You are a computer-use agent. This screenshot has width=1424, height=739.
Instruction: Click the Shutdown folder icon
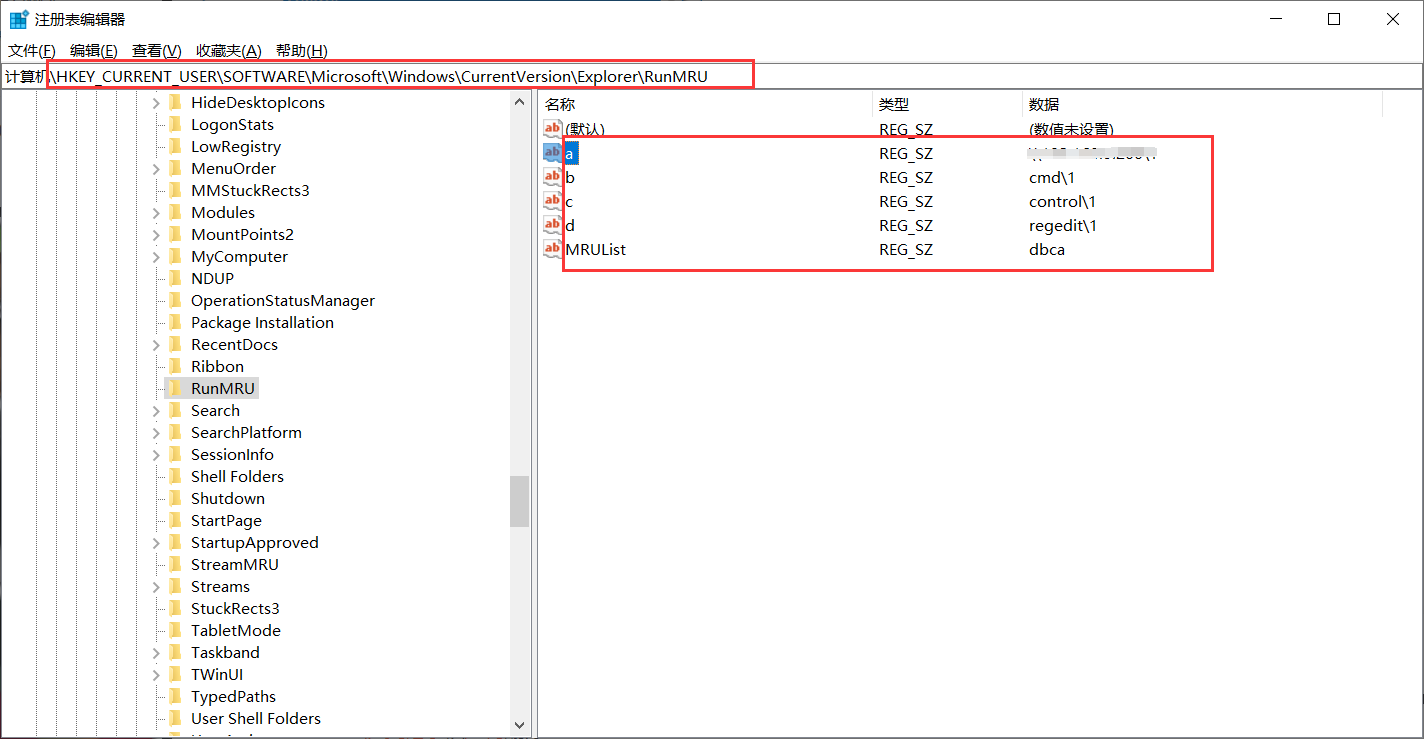176,499
